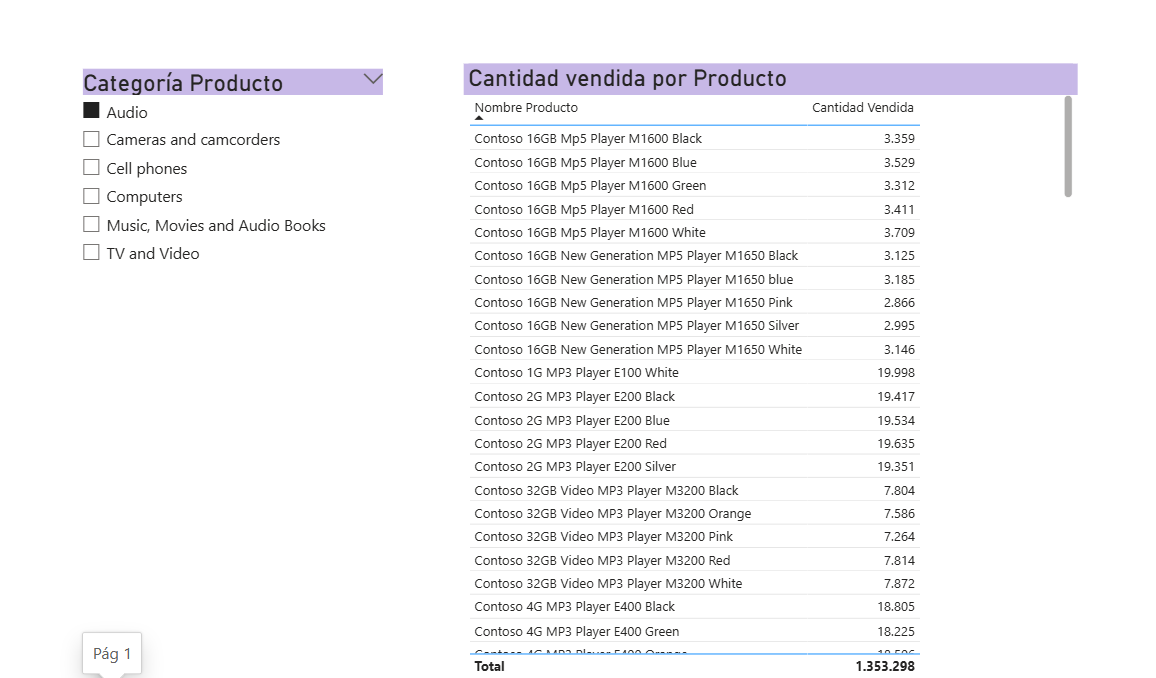Select row Contoso 4G MP3 Player E400 Black
The image size is (1156, 678).
(x=694, y=607)
